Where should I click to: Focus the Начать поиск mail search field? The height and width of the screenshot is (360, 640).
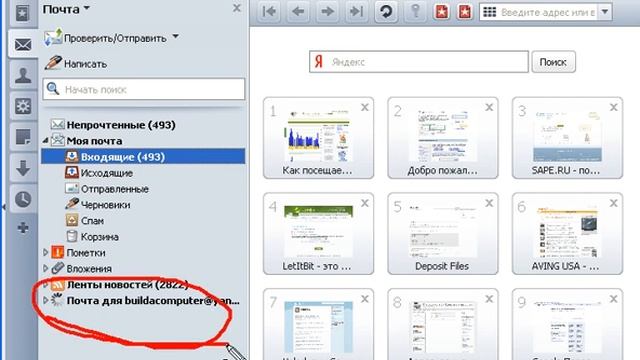tap(144, 89)
